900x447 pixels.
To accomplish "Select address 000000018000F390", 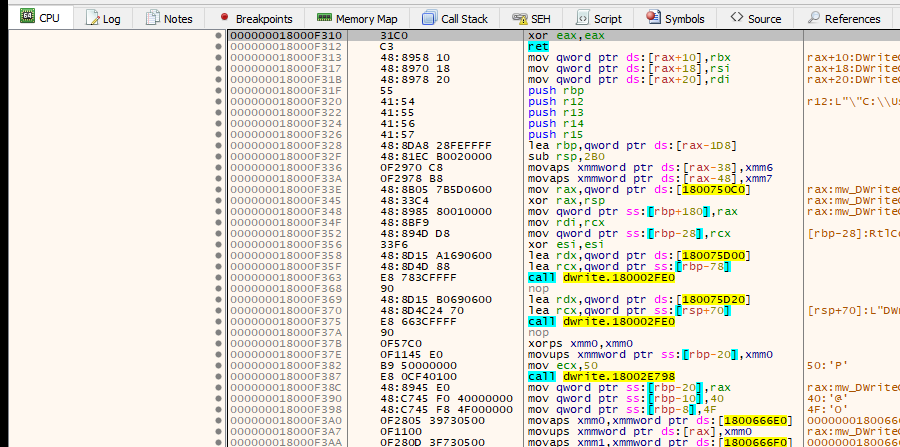I will point(286,399).
